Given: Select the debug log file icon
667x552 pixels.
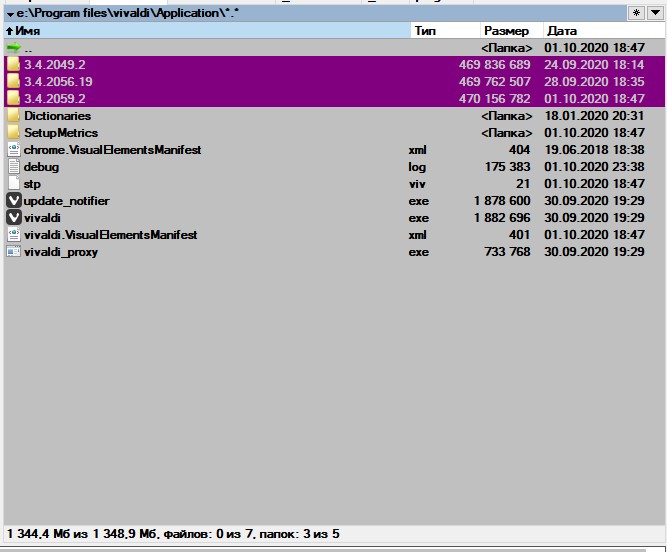Looking at the screenshot, I should pos(13,167).
